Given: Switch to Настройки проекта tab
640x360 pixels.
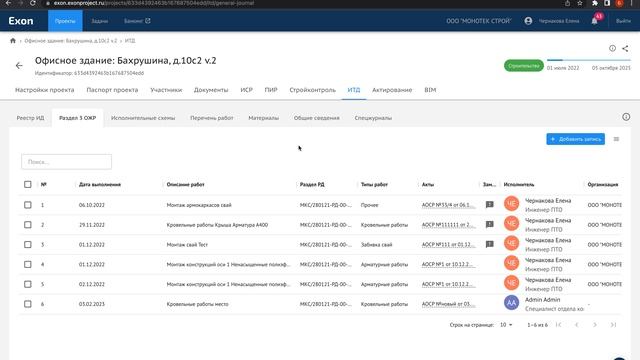Looking at the screenshot, I should [x=44, y=90].
